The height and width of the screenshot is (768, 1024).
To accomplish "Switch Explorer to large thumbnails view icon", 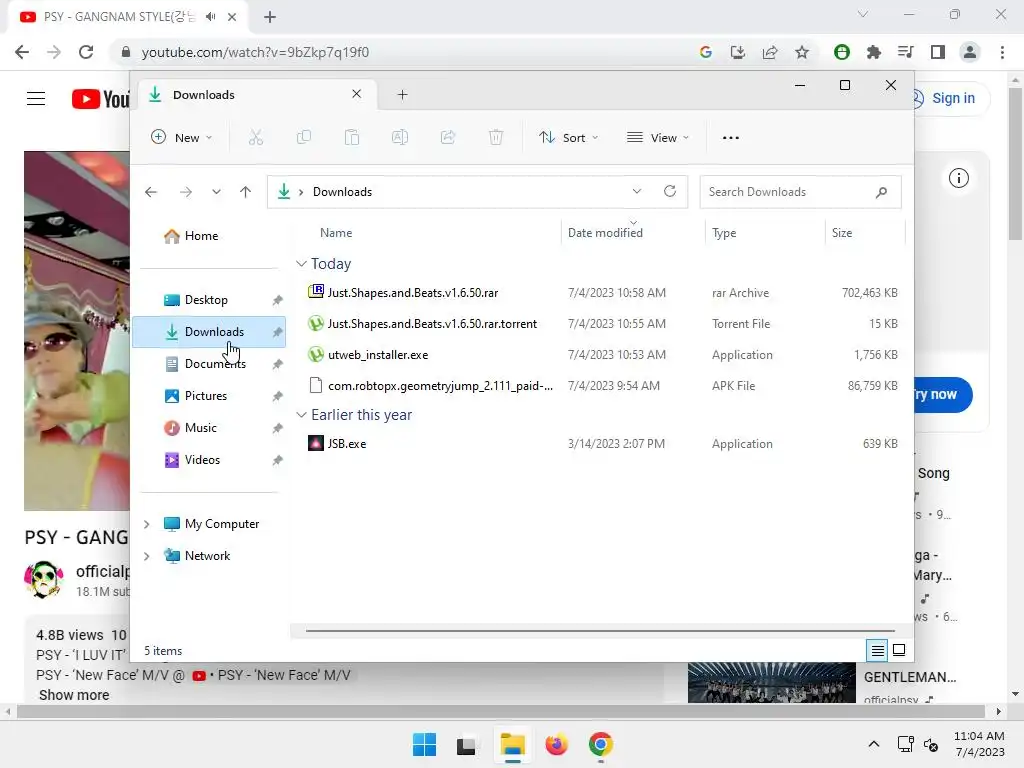I will click(x=899, y=650).
